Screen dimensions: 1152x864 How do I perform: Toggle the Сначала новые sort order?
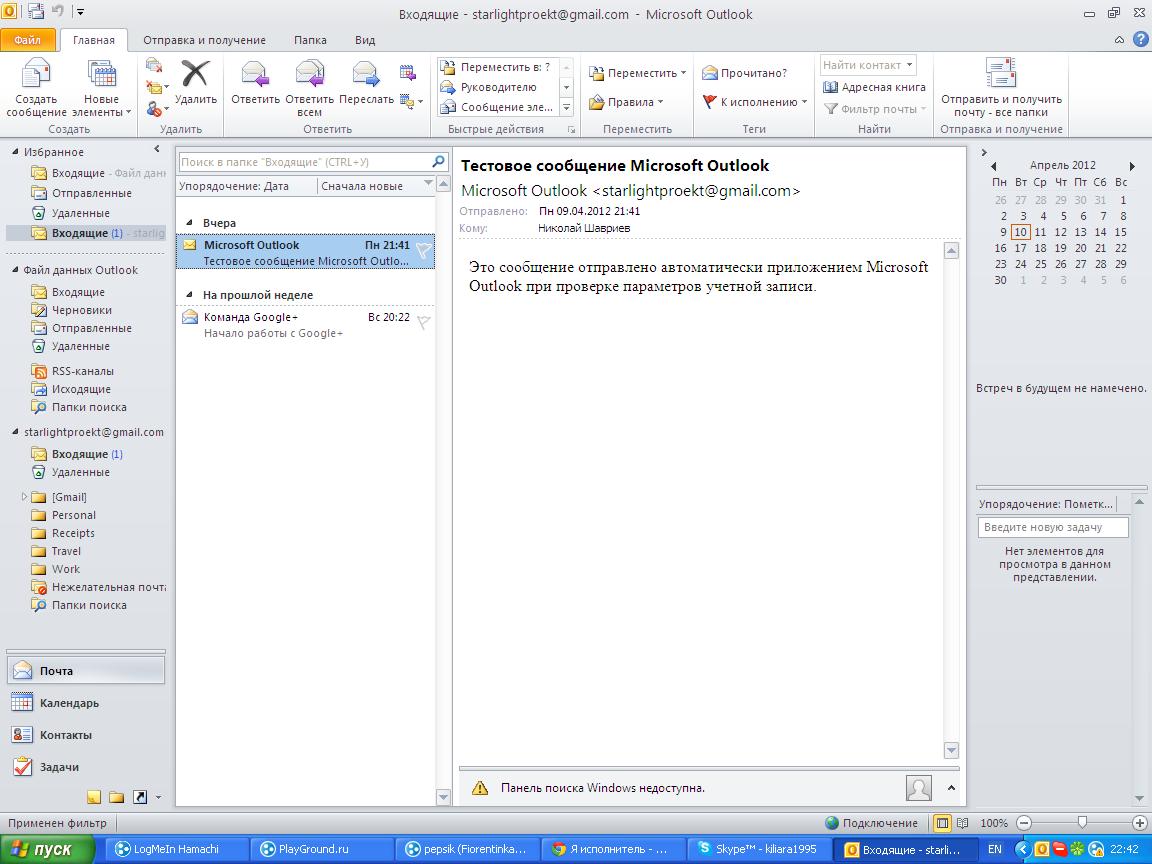click(375, 186)
